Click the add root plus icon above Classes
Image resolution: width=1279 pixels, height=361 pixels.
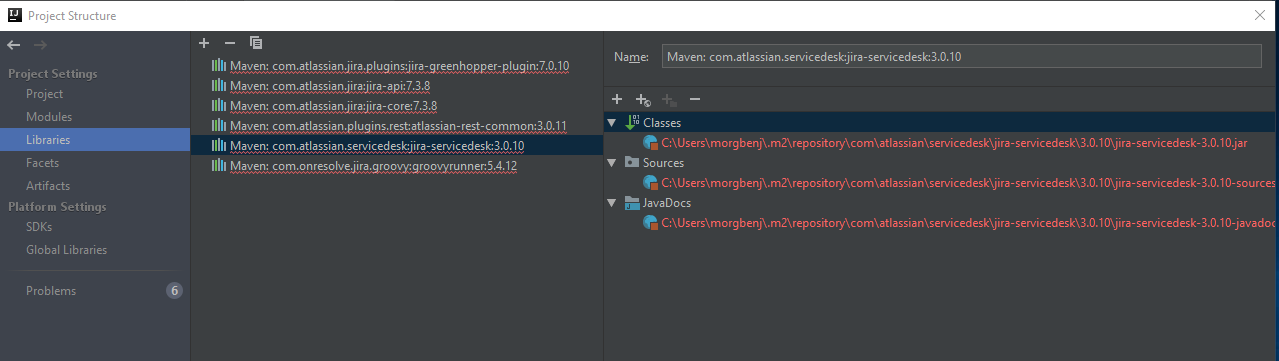pos(617,99)
